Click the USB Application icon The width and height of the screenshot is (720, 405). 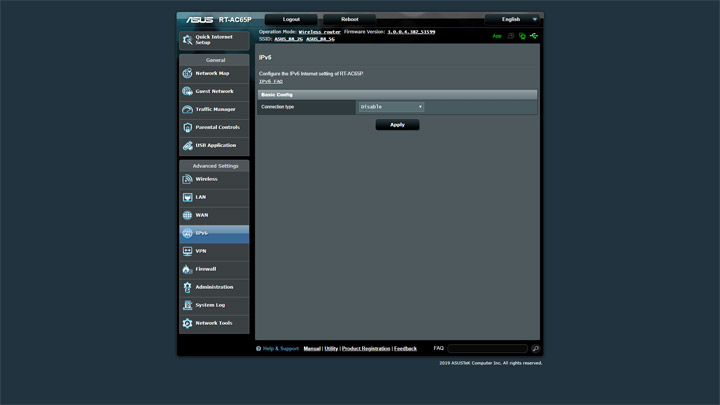[x=187, y=146]
